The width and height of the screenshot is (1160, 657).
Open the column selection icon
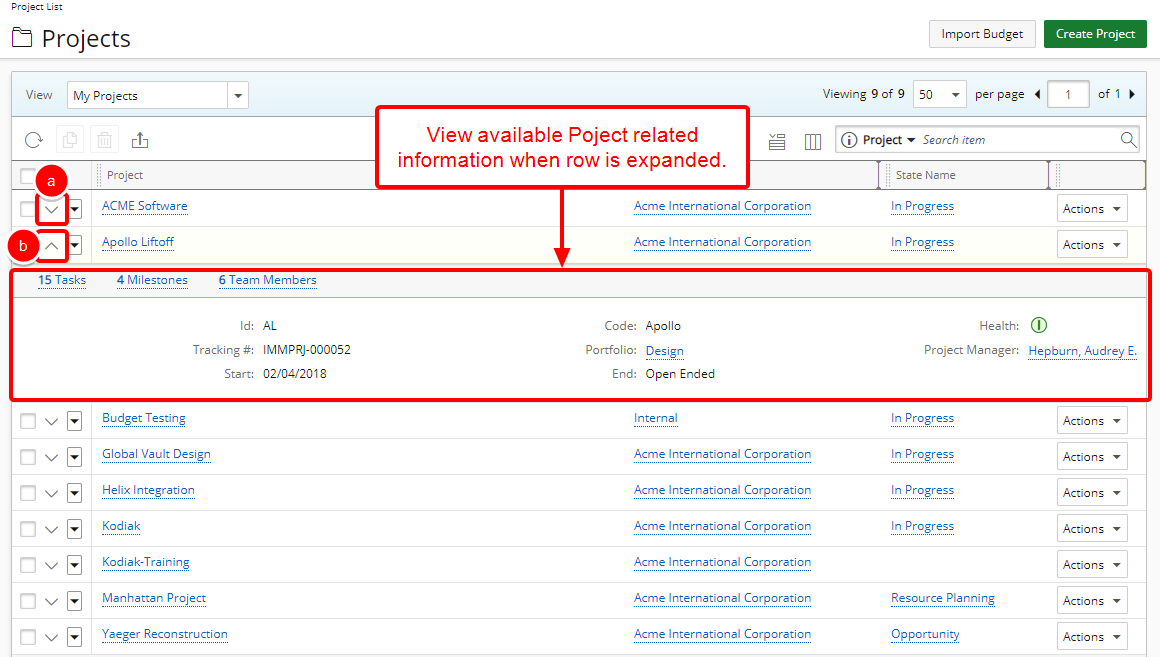click(813, 141)
